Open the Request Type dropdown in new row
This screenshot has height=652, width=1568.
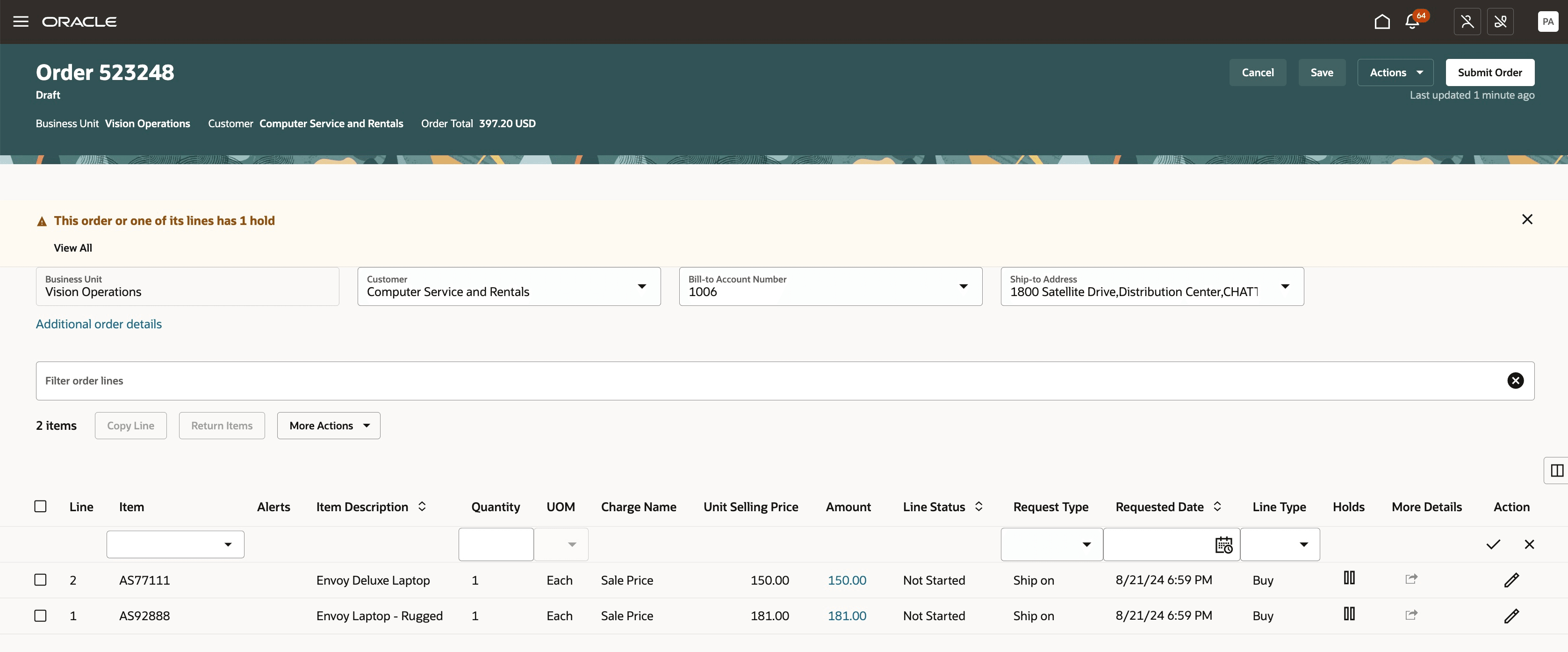click(1086, 544)
